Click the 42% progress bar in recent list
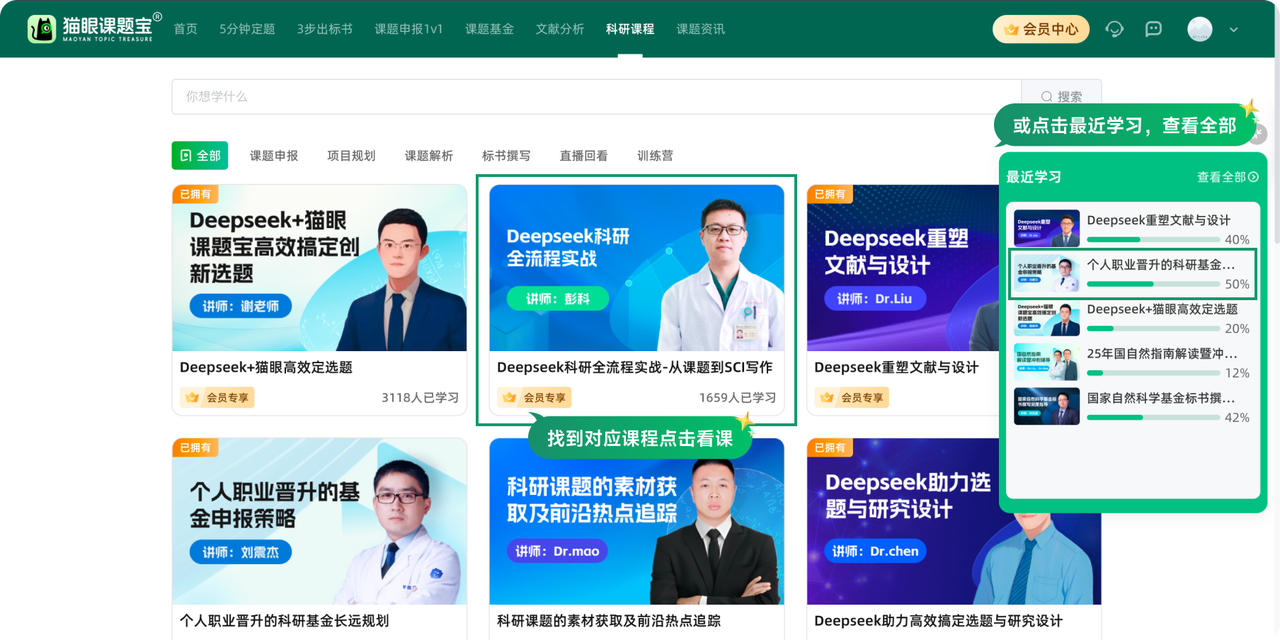Screen dimensions: 1280x640 point(1153,417)
